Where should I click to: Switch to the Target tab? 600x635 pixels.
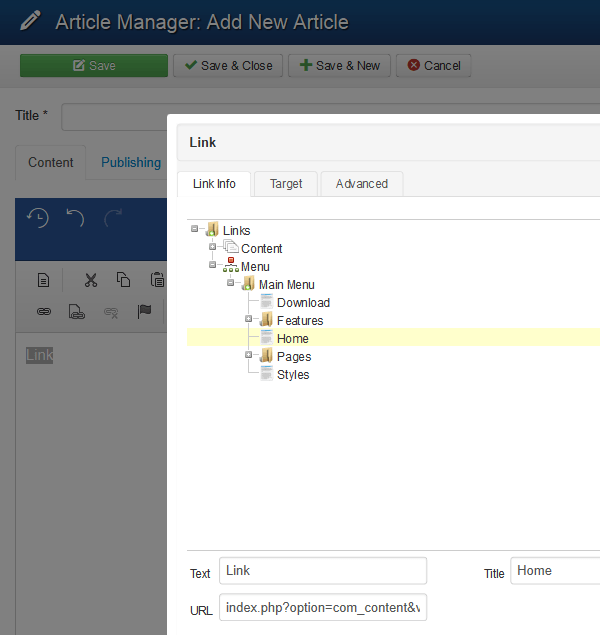285,184
